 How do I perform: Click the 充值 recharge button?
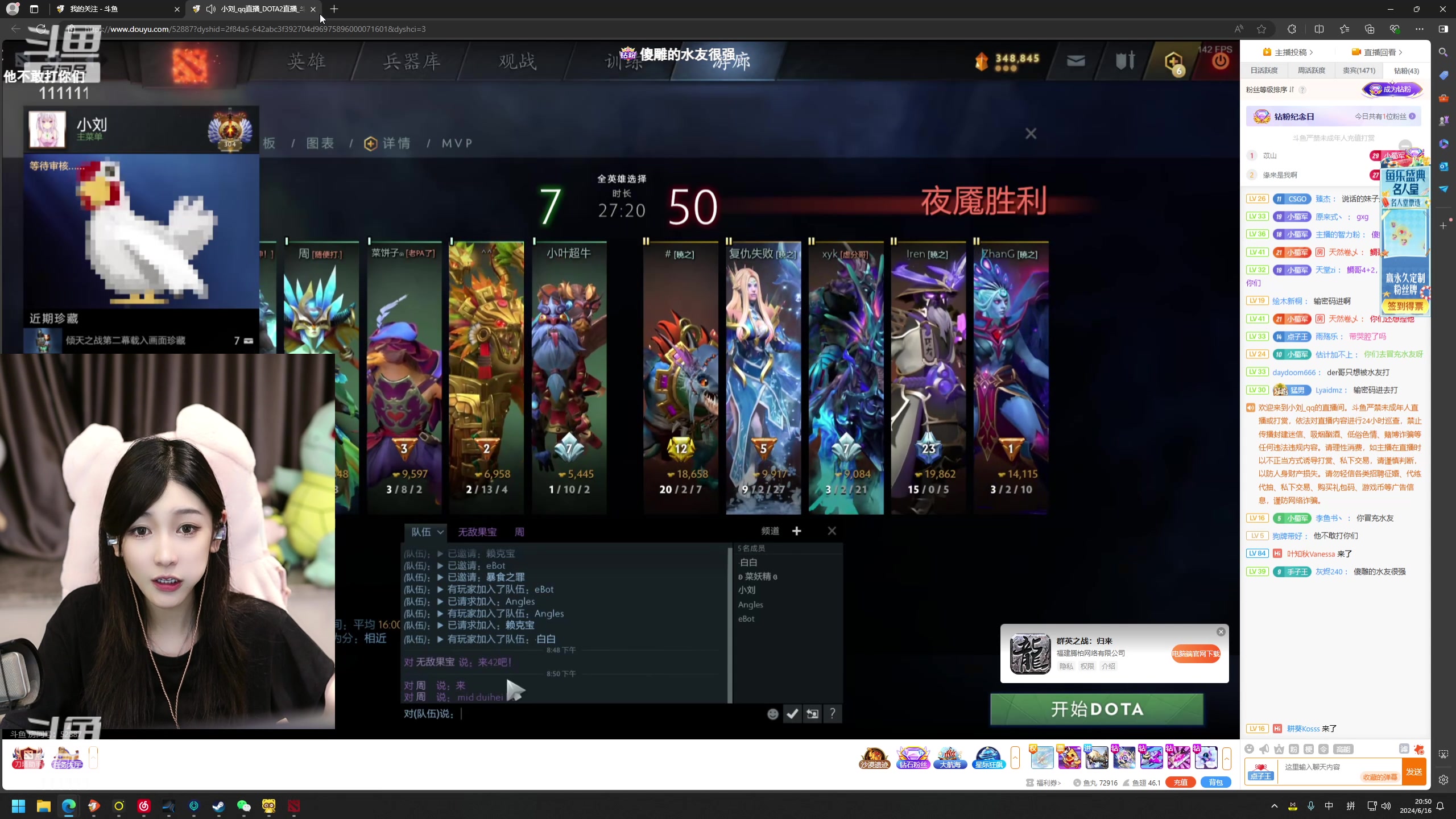[1180, 782]
